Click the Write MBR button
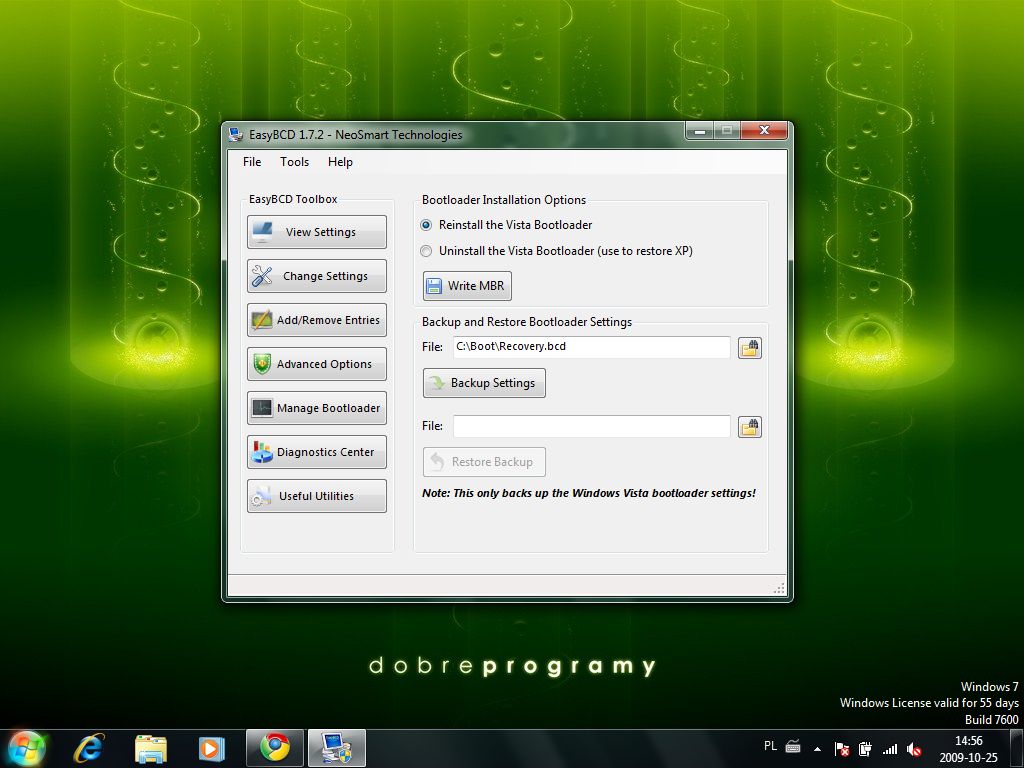The height and width of the screenshot is (768, 1024). 467,286
